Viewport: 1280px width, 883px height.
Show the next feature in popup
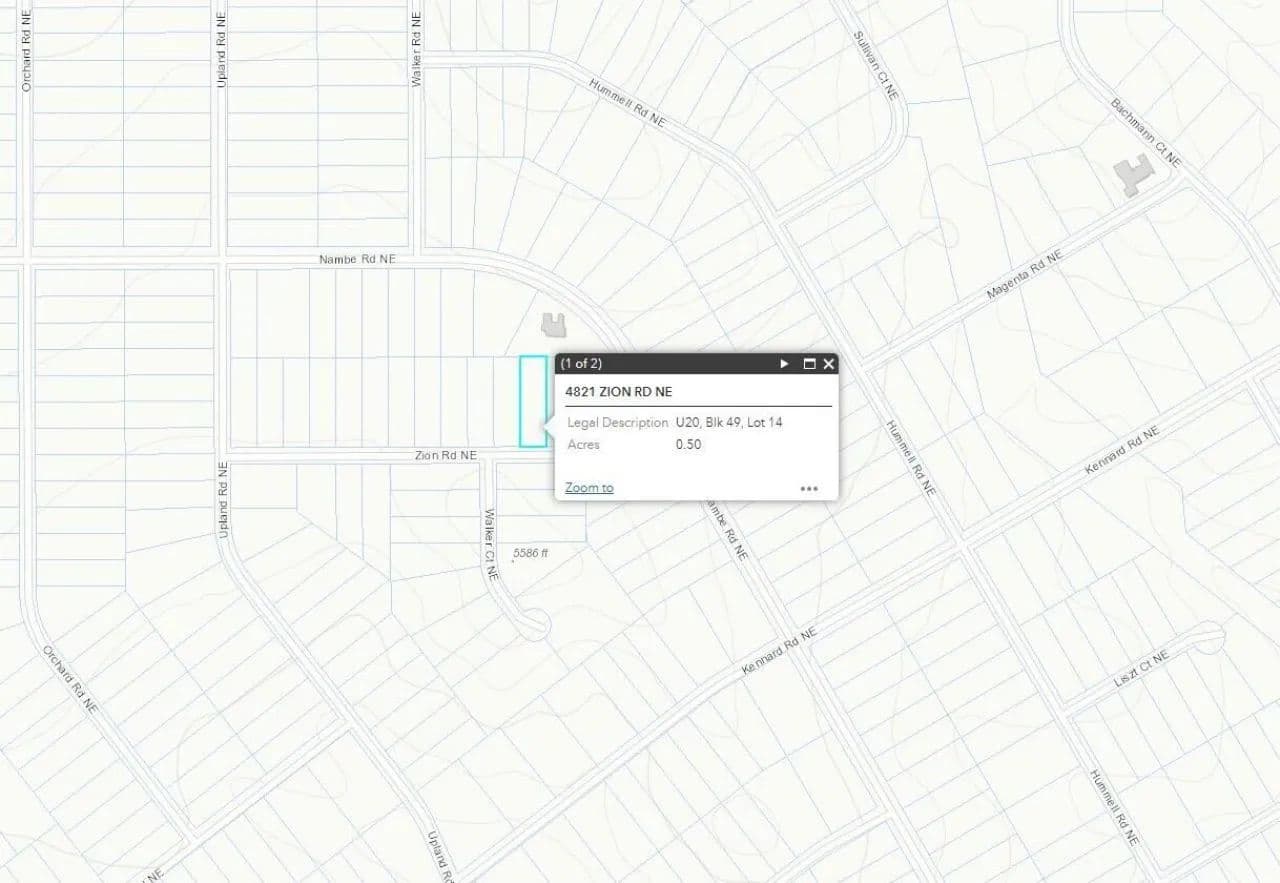coord(785,364)
